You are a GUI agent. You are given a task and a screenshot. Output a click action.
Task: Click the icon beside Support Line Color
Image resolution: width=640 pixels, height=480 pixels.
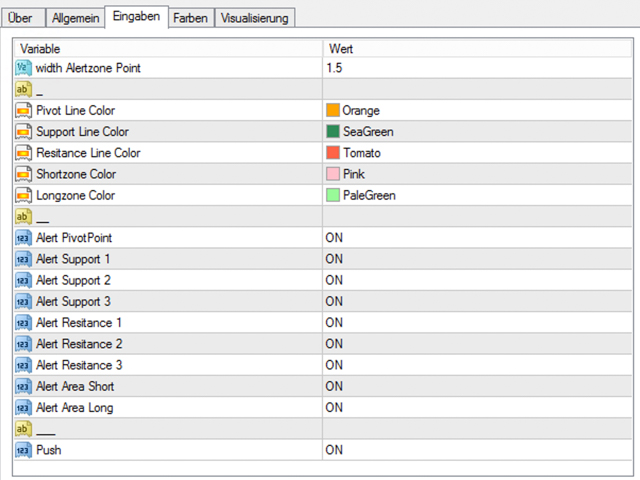click(24, 131)
